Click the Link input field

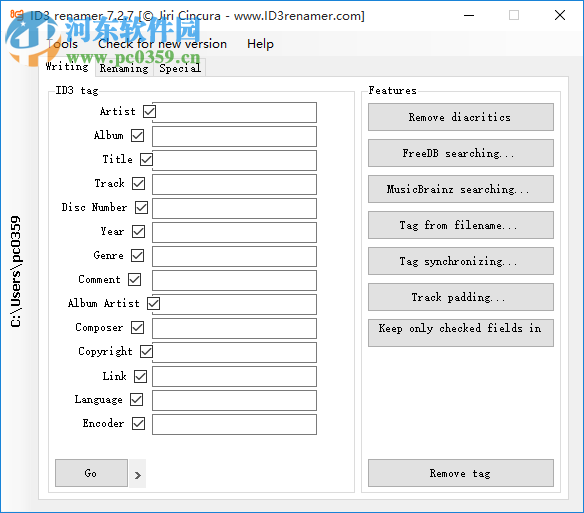[234, 377]
